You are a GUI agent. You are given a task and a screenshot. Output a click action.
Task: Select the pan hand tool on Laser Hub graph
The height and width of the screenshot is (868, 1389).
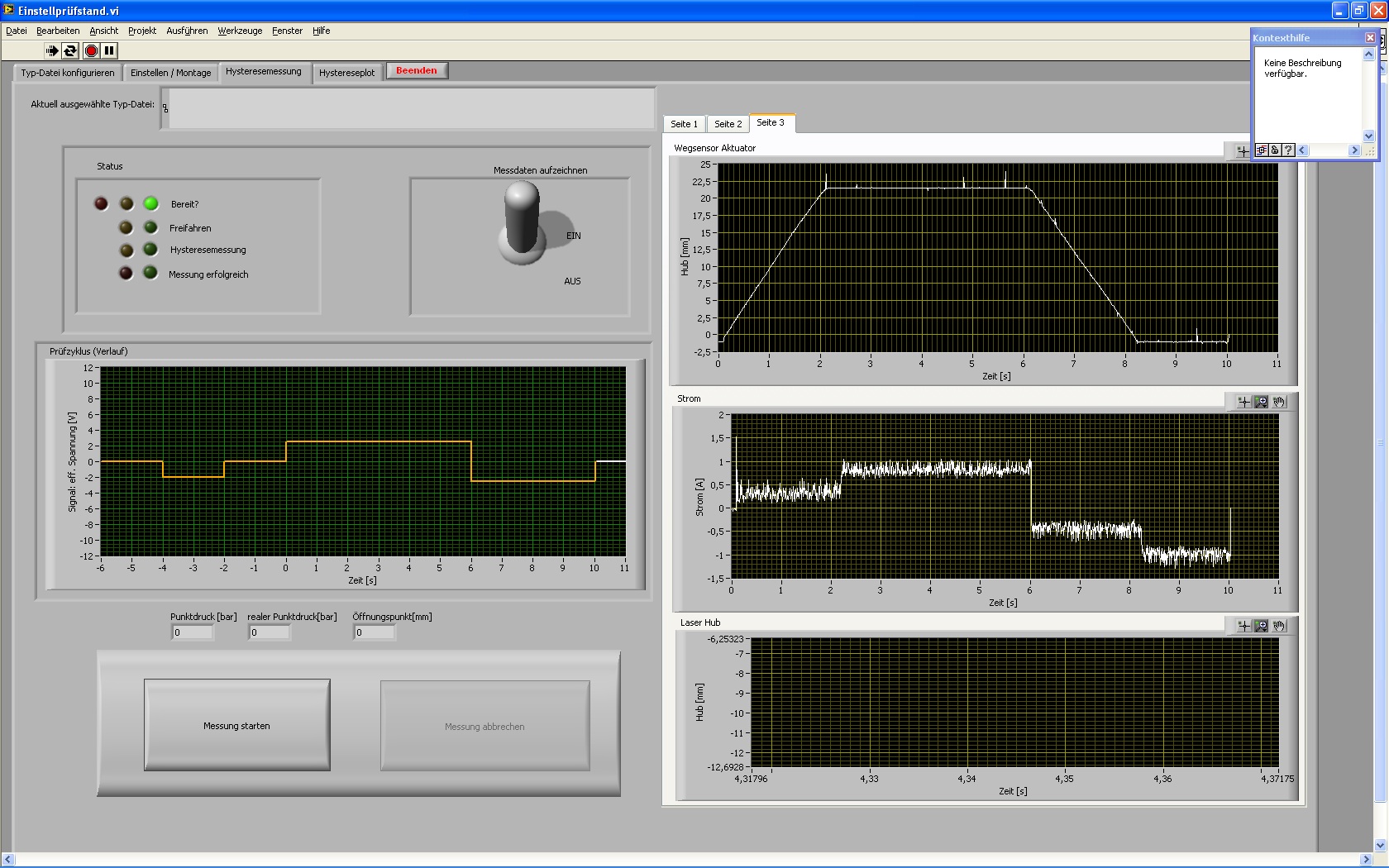[1279, 626]
